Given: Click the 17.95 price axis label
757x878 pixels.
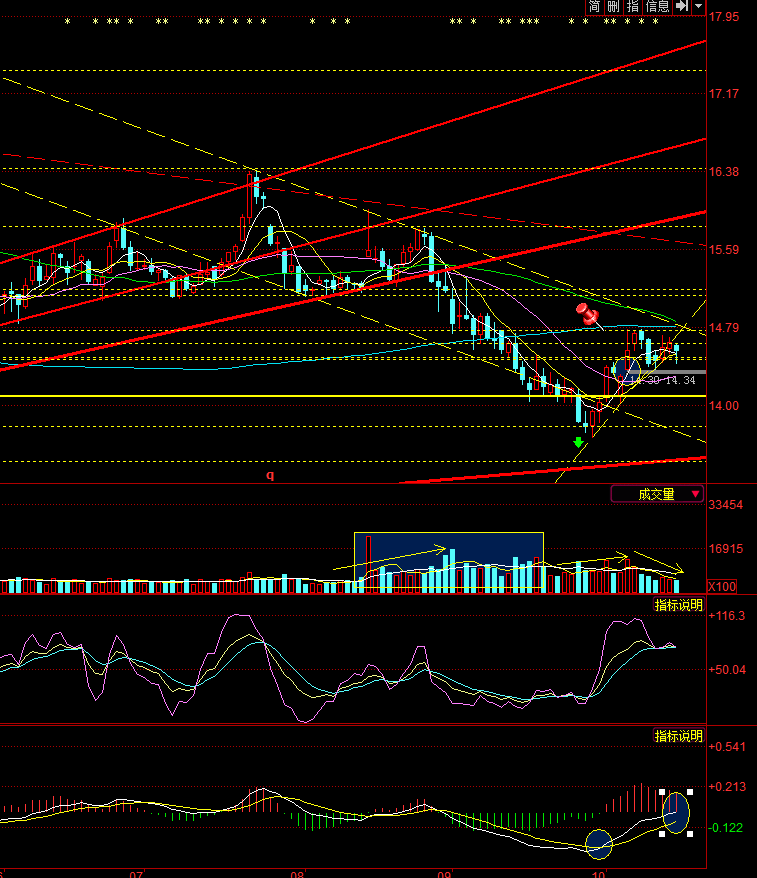Looking at the screenshot, I should (723, 17).
